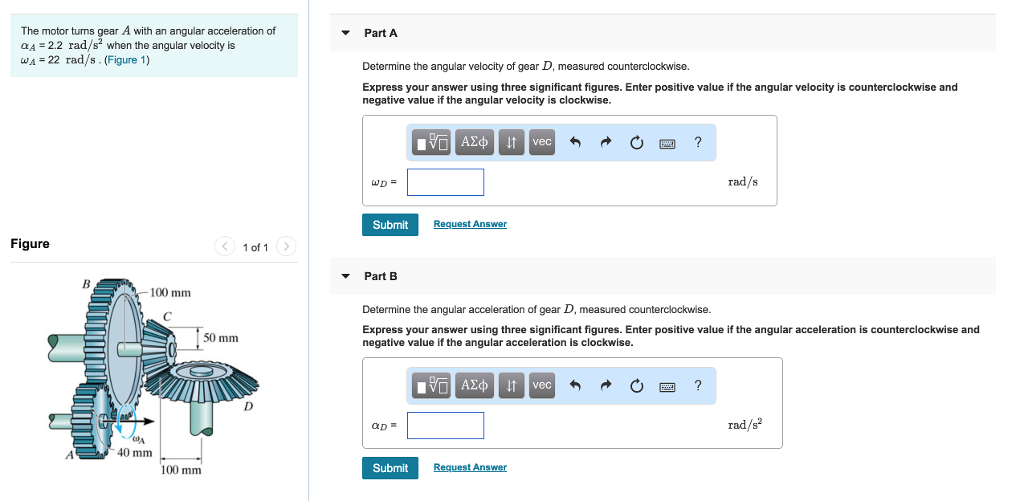Open Greek symbols palette in Part B

coord(475,386)
